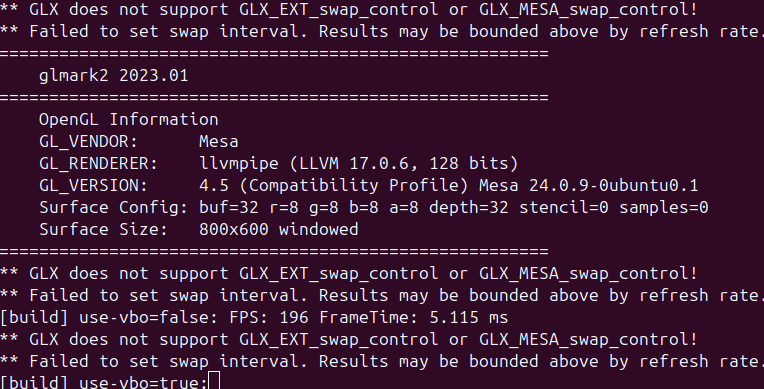The height and width of the screenshot is (389, 764).
Task: Click the depth=32 config value
Action: [x=468, y=208]
